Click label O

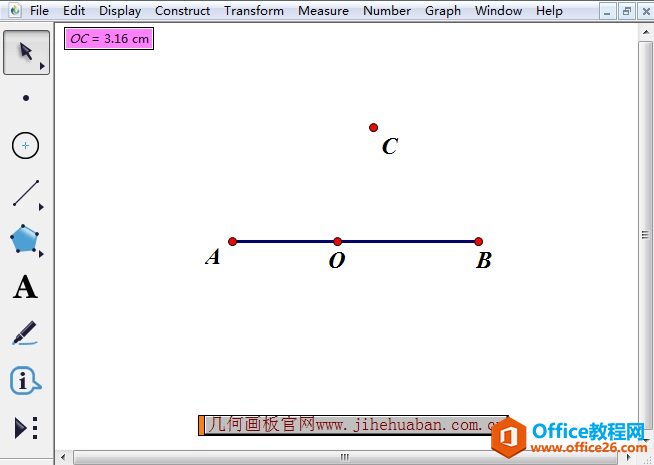pyautogui.click(x=337, y=261)
